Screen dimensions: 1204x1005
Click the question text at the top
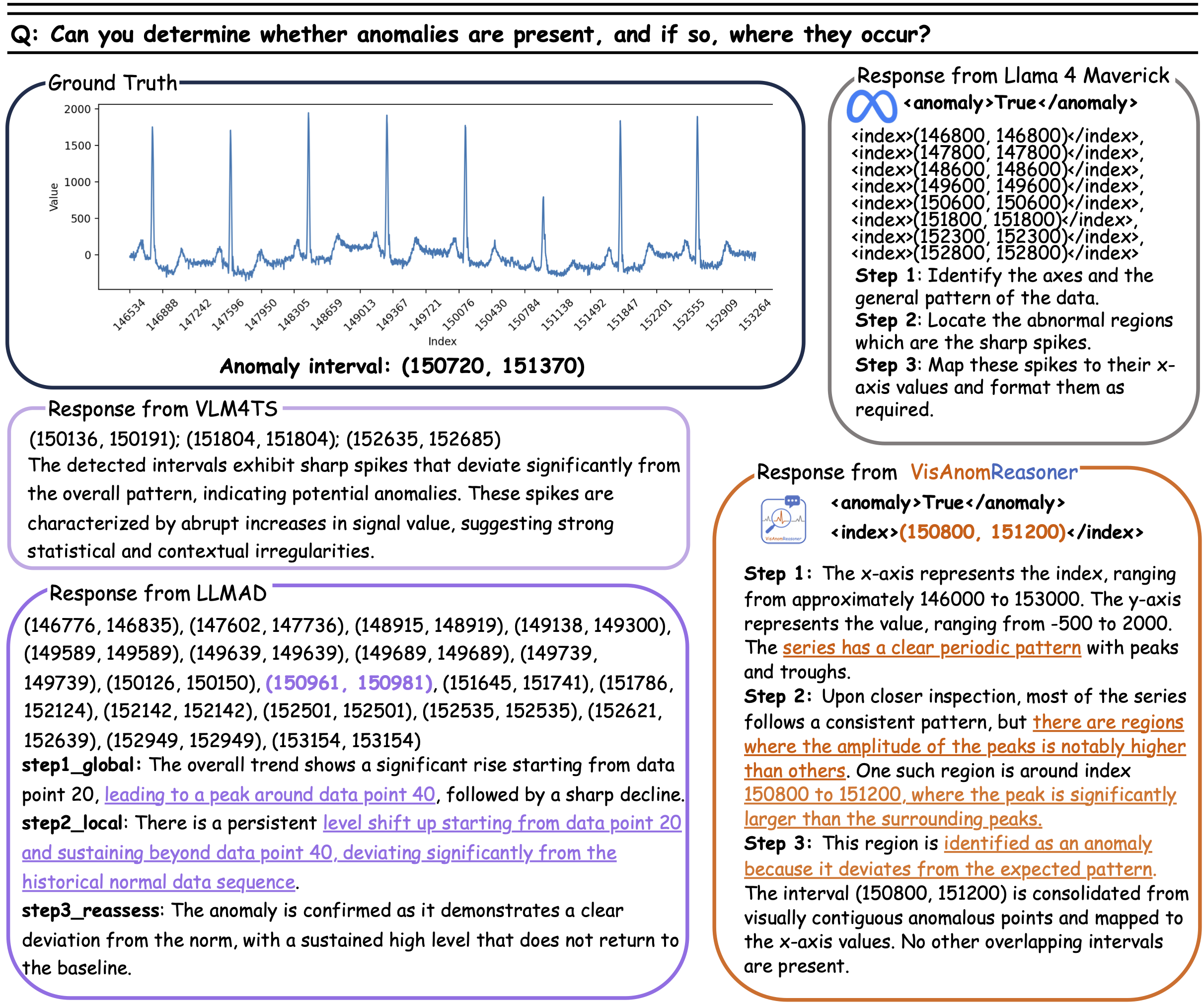pos(470,34)
